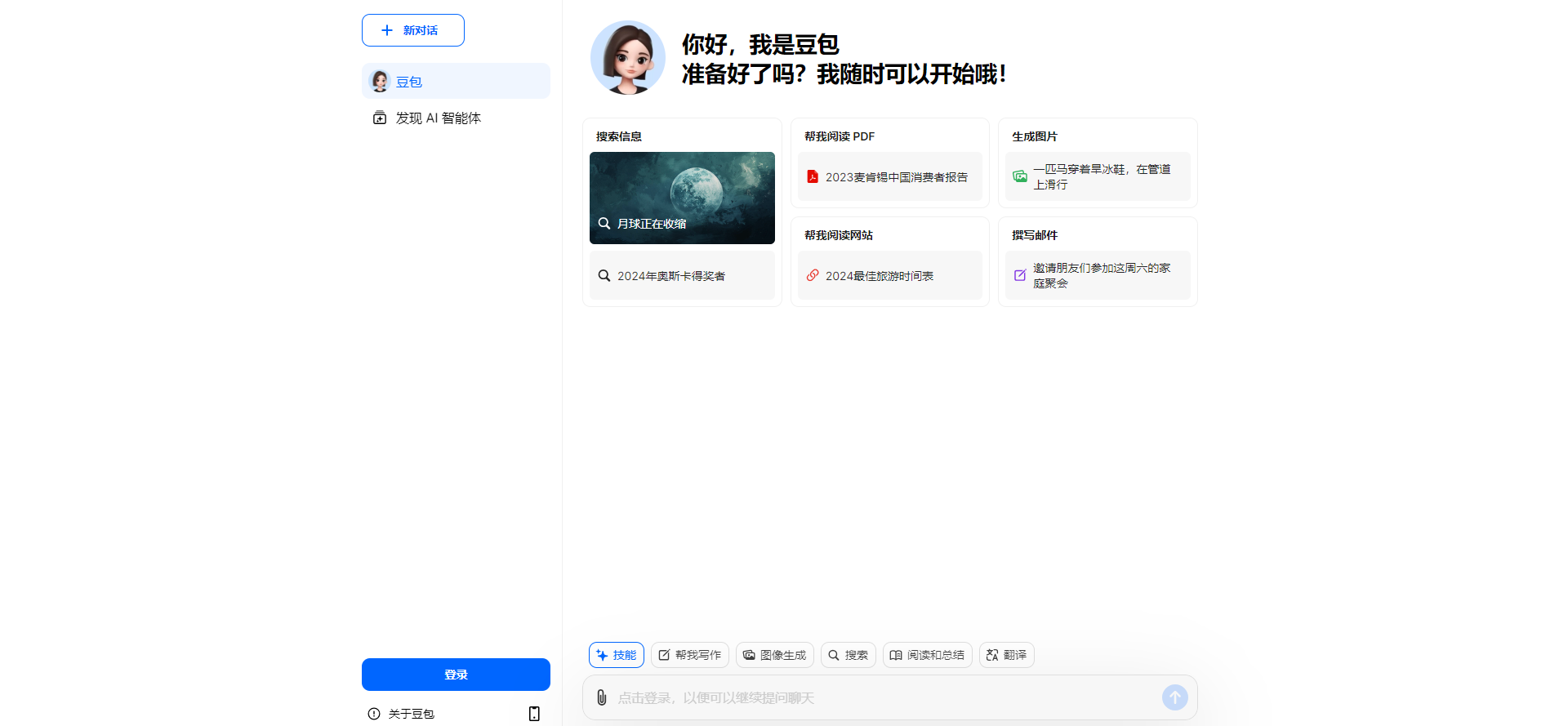Choose the 图像生成 tool
This screenshot has width=1568, height=726.
tap(775, 655)
